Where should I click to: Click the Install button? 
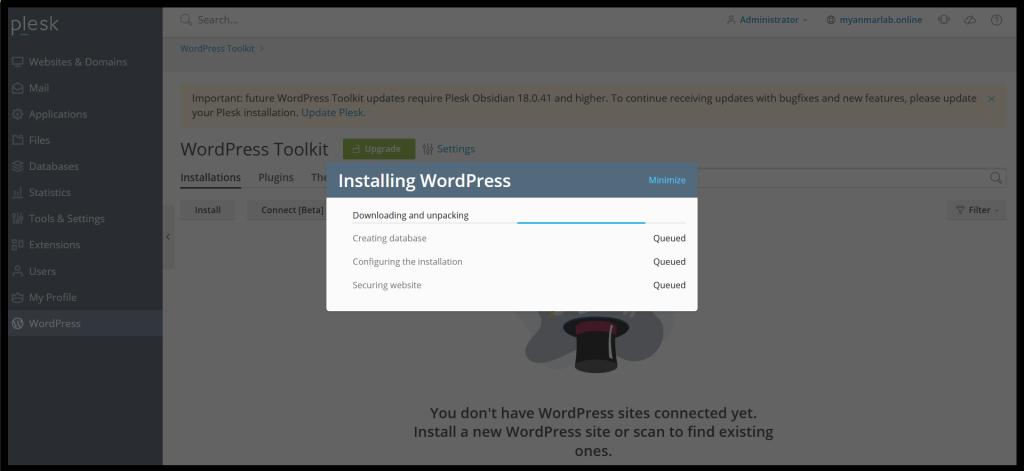[x=208, y=210]
